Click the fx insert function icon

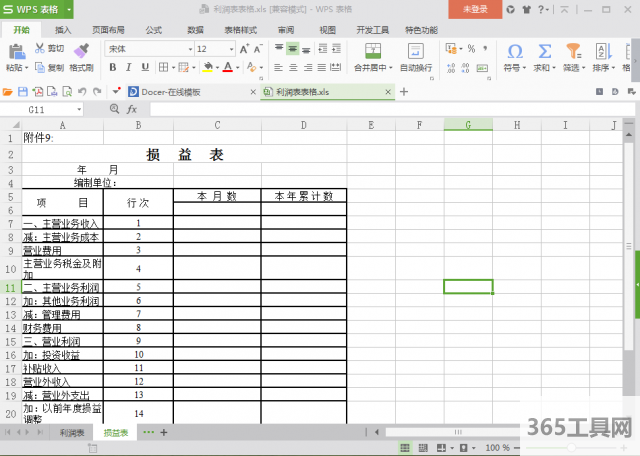(x=131, y=109)
